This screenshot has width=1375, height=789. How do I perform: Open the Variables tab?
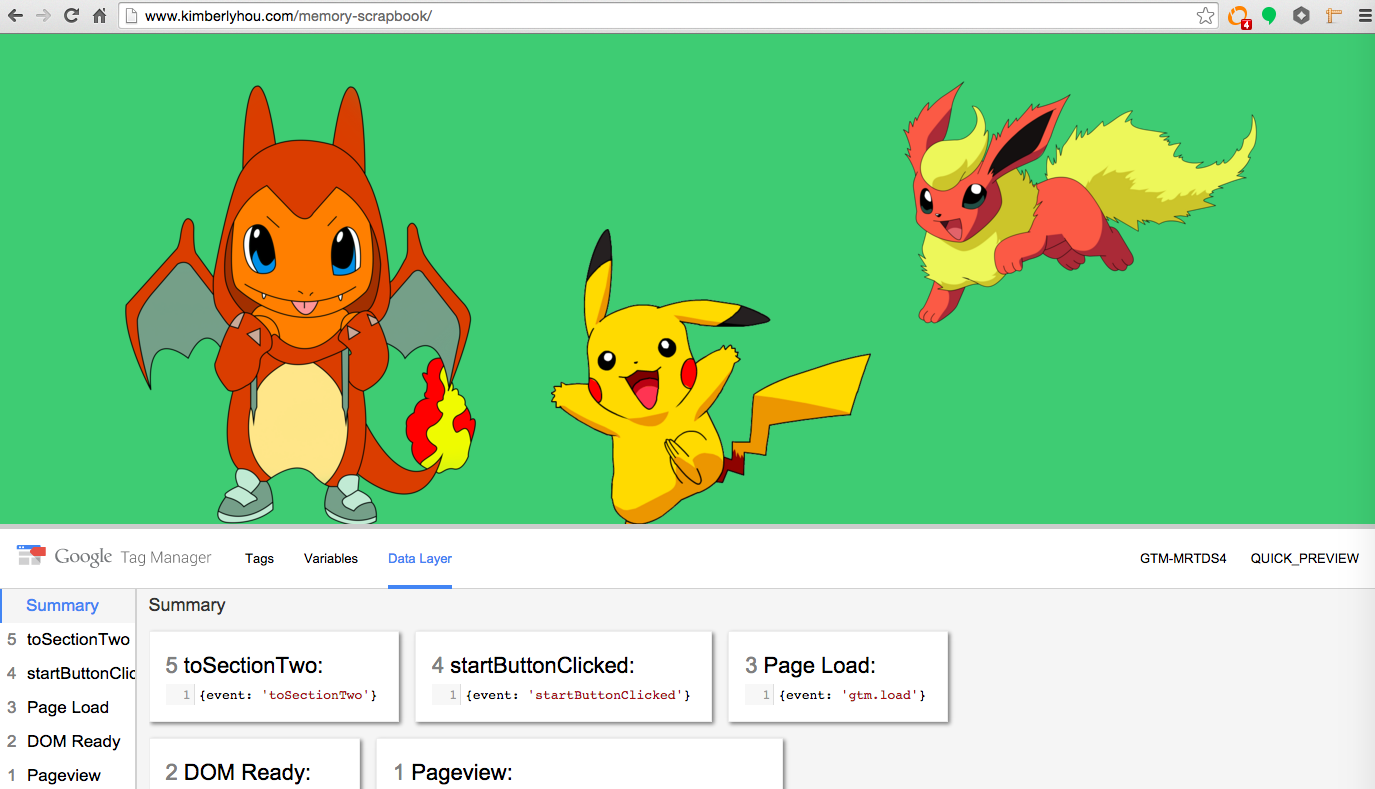tap(331, 558)
